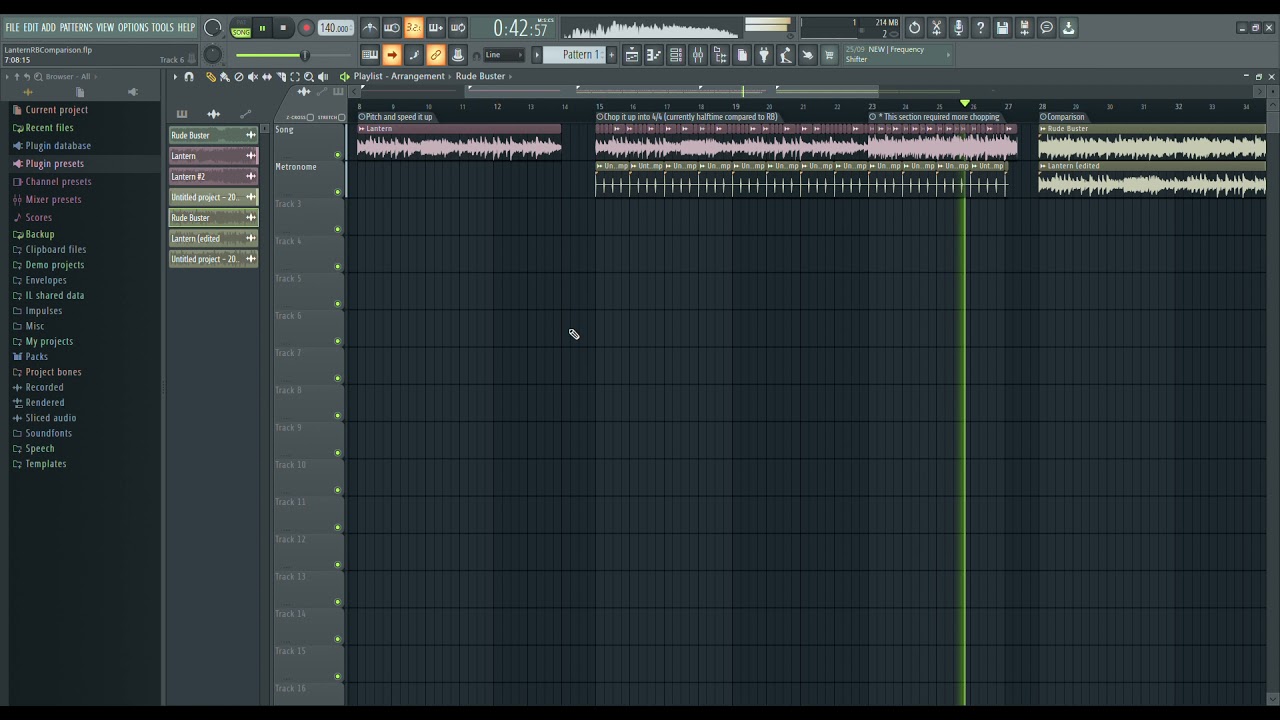The image size is (1280, 720).
Task: Open the audio editor scissors icon
Action: click(x=936, y=28)
